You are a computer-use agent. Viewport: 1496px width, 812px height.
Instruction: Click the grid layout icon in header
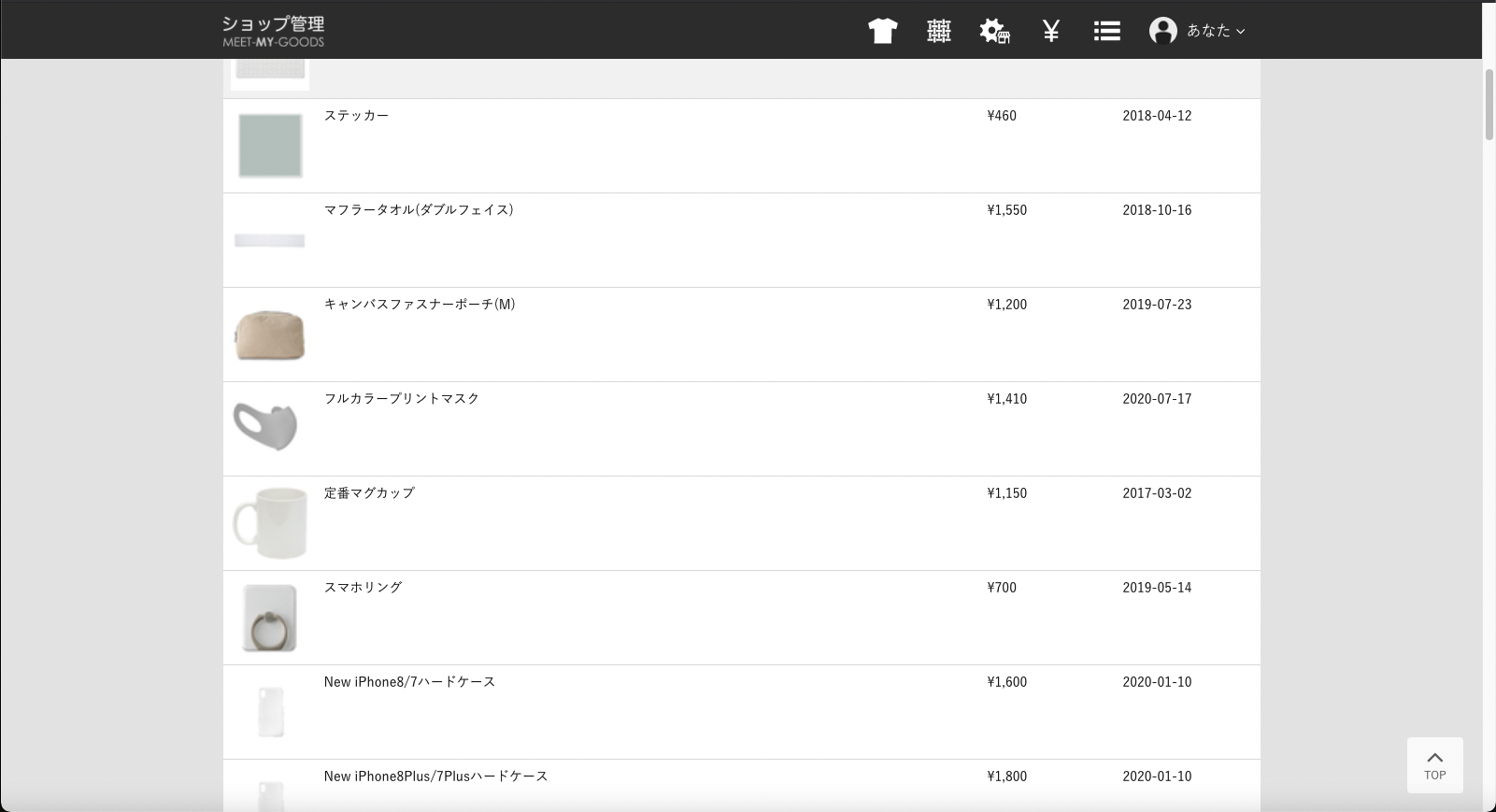coord(939,31)
